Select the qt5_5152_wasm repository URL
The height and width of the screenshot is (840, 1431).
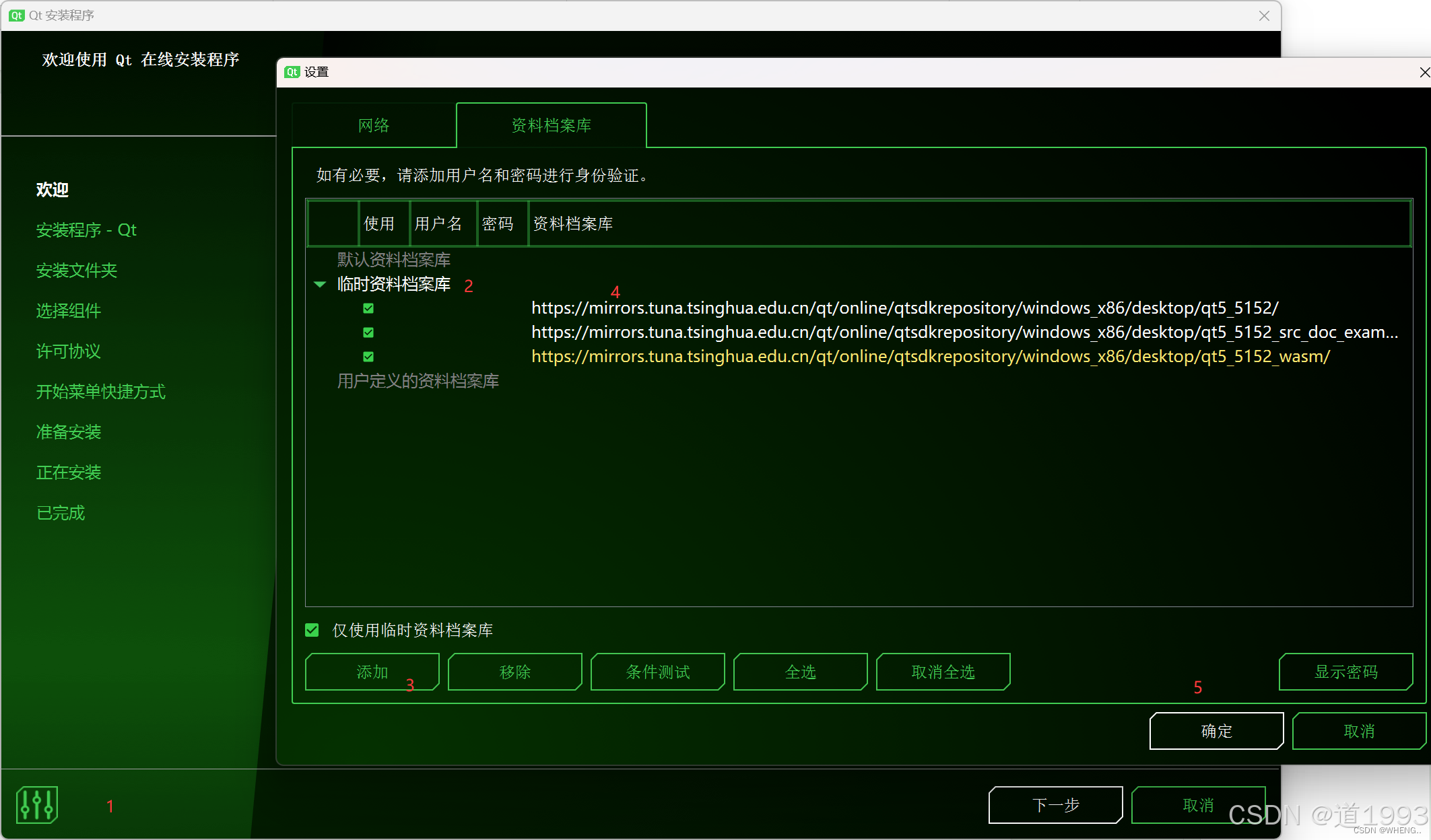click(x=930, y=357)
